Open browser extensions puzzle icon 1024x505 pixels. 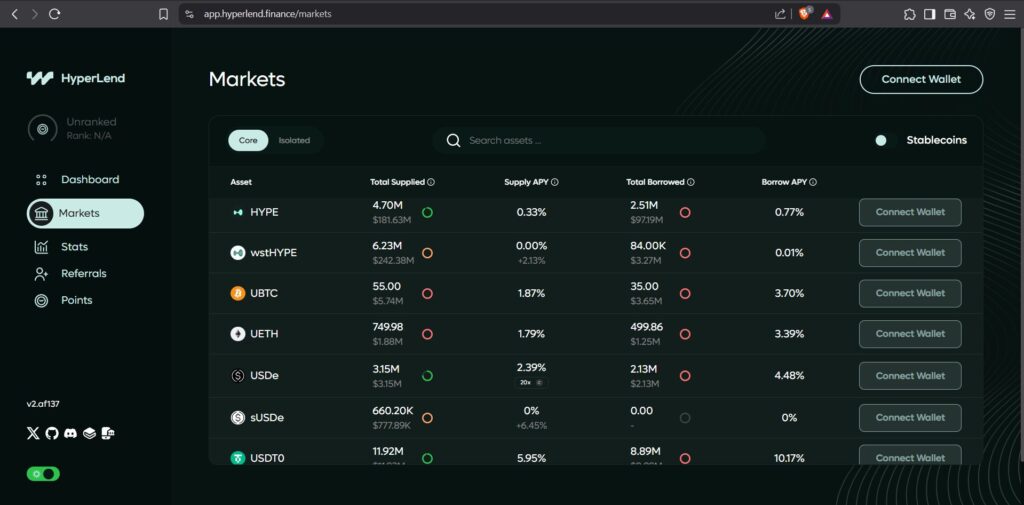coord(909,14)
